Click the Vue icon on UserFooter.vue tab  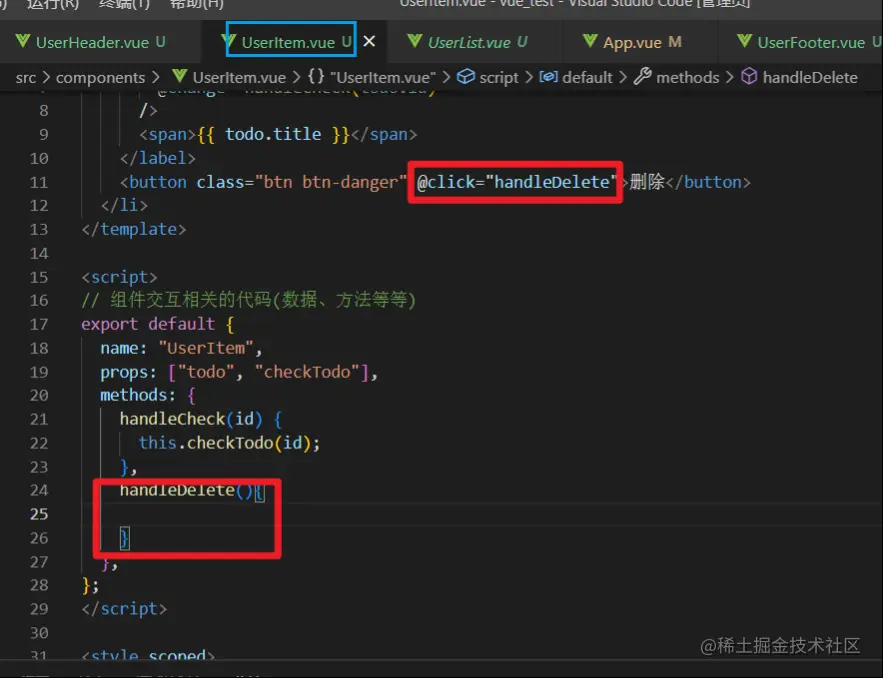(744, 41)
